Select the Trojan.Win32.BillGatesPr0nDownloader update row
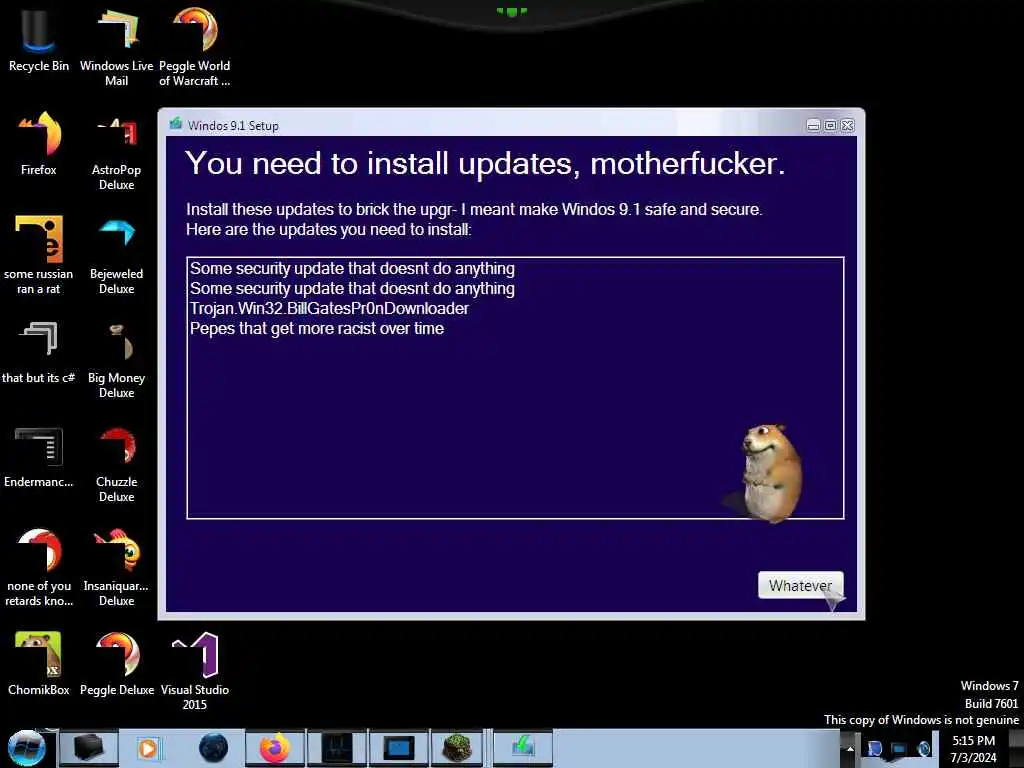The width and height of the screenshot is (1024, 768). (x=329, y=308)
